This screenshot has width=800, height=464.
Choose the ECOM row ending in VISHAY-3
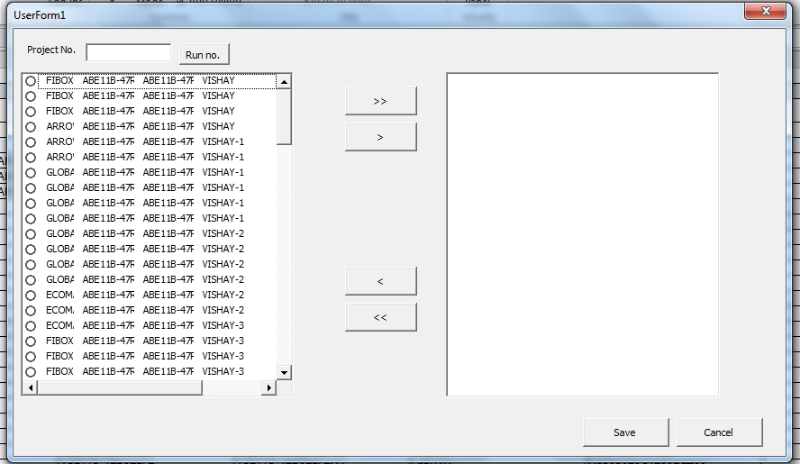pos(30,326)
